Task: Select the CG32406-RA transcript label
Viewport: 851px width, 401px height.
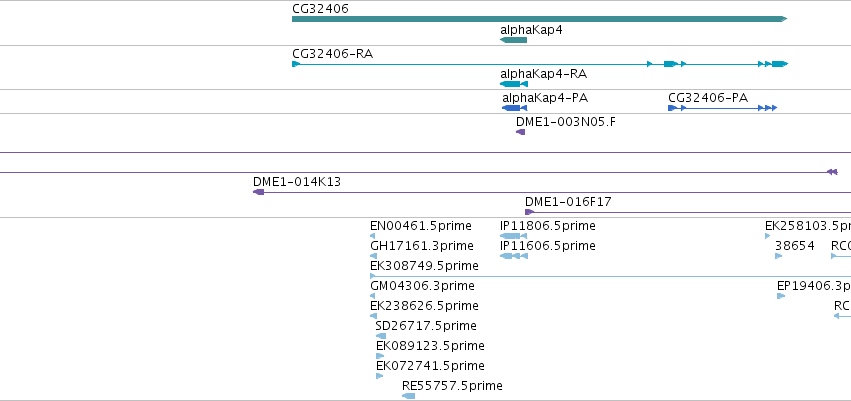Action: pos(332,54)
